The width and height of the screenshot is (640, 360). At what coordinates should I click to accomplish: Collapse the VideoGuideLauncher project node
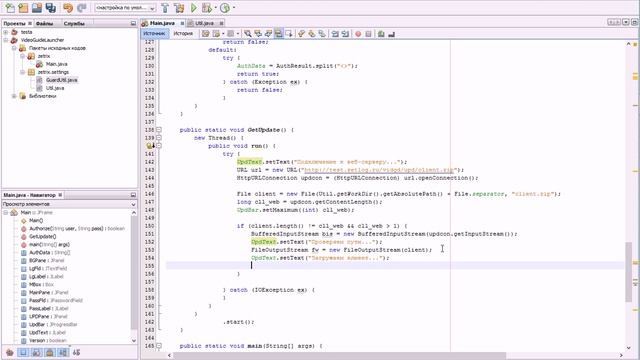[x=6, y=40]
